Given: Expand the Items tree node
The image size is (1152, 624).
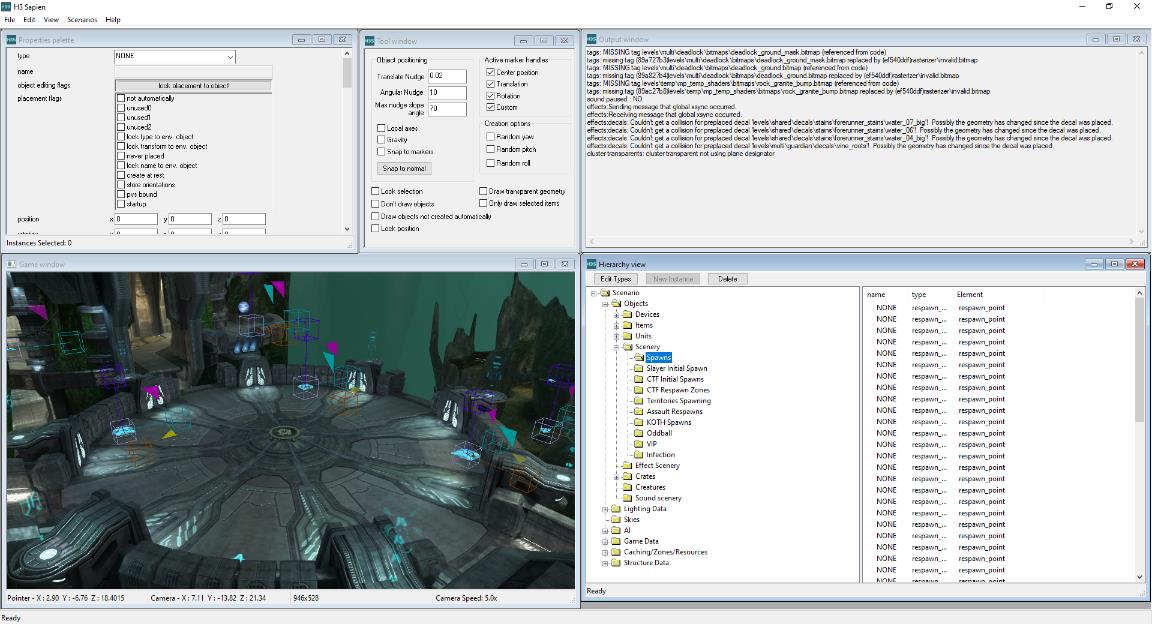Looking at the screenshot, I should [616, 325].
